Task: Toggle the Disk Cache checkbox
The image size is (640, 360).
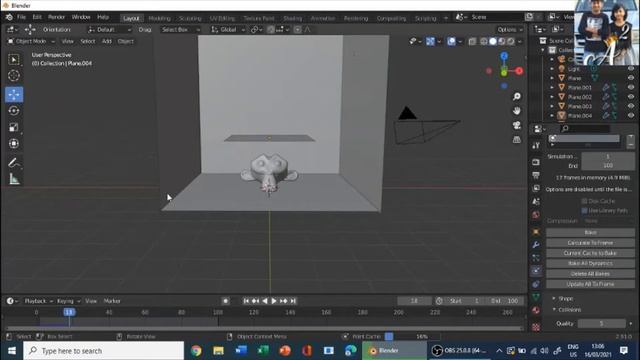Action: [584, 201]
